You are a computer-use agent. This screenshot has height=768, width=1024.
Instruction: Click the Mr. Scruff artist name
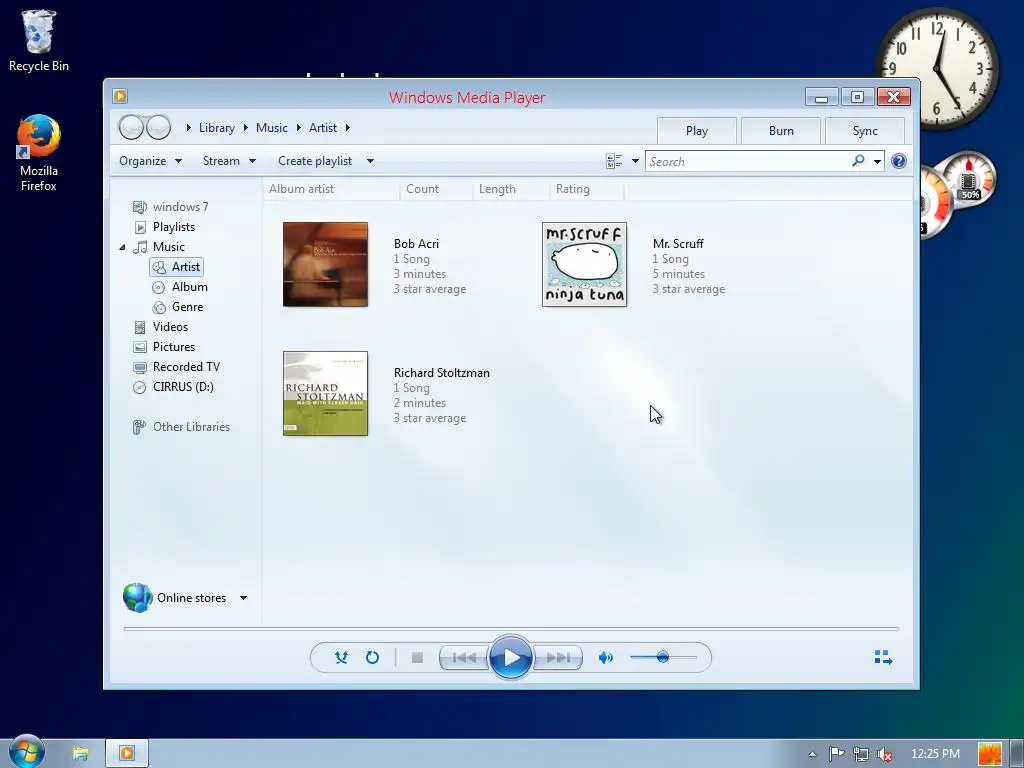pyautogui.click(x=679, y=244)
